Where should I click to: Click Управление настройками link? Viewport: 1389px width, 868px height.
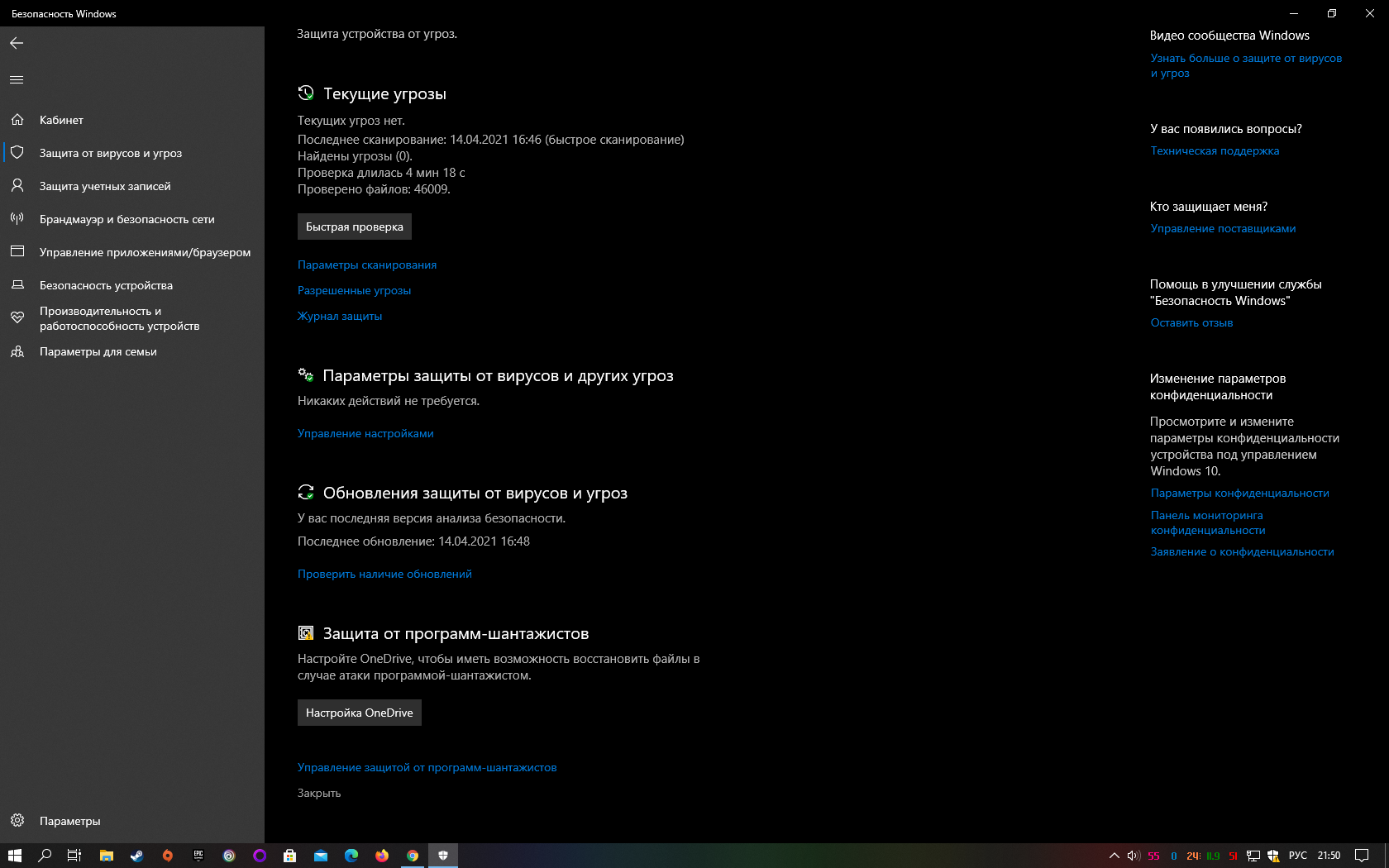[365, 433]
